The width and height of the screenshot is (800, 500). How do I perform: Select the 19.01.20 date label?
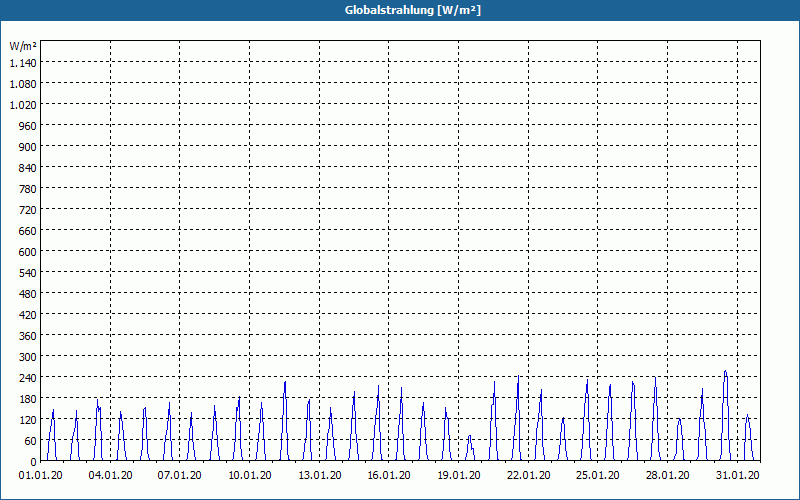(459, 476)
